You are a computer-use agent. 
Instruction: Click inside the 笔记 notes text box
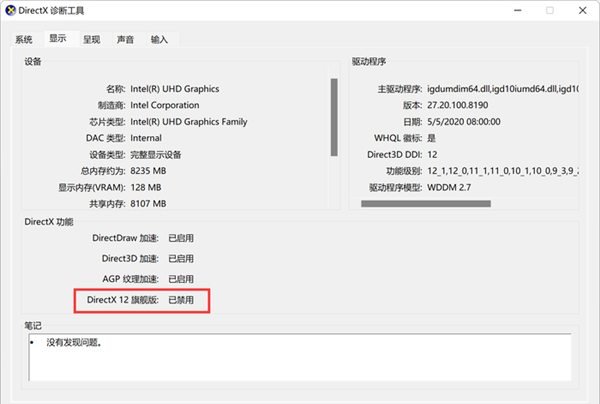300,357
